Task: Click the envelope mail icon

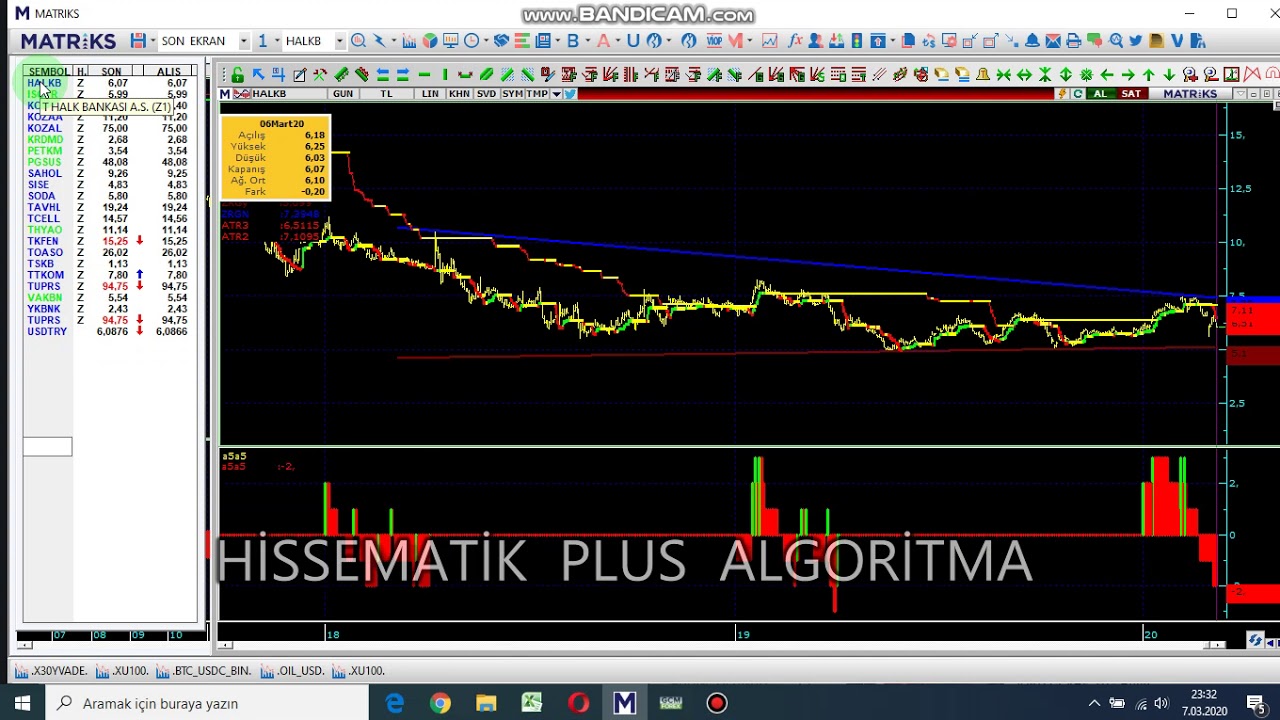Action: click(x=1053, y=41)
